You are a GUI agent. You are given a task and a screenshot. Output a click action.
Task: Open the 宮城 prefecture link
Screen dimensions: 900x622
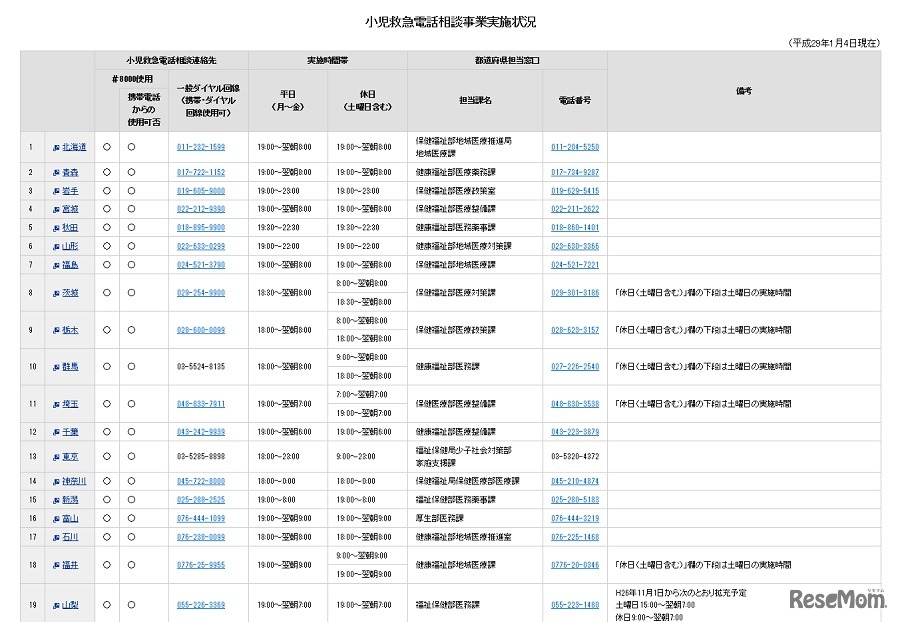pos(70,209)
